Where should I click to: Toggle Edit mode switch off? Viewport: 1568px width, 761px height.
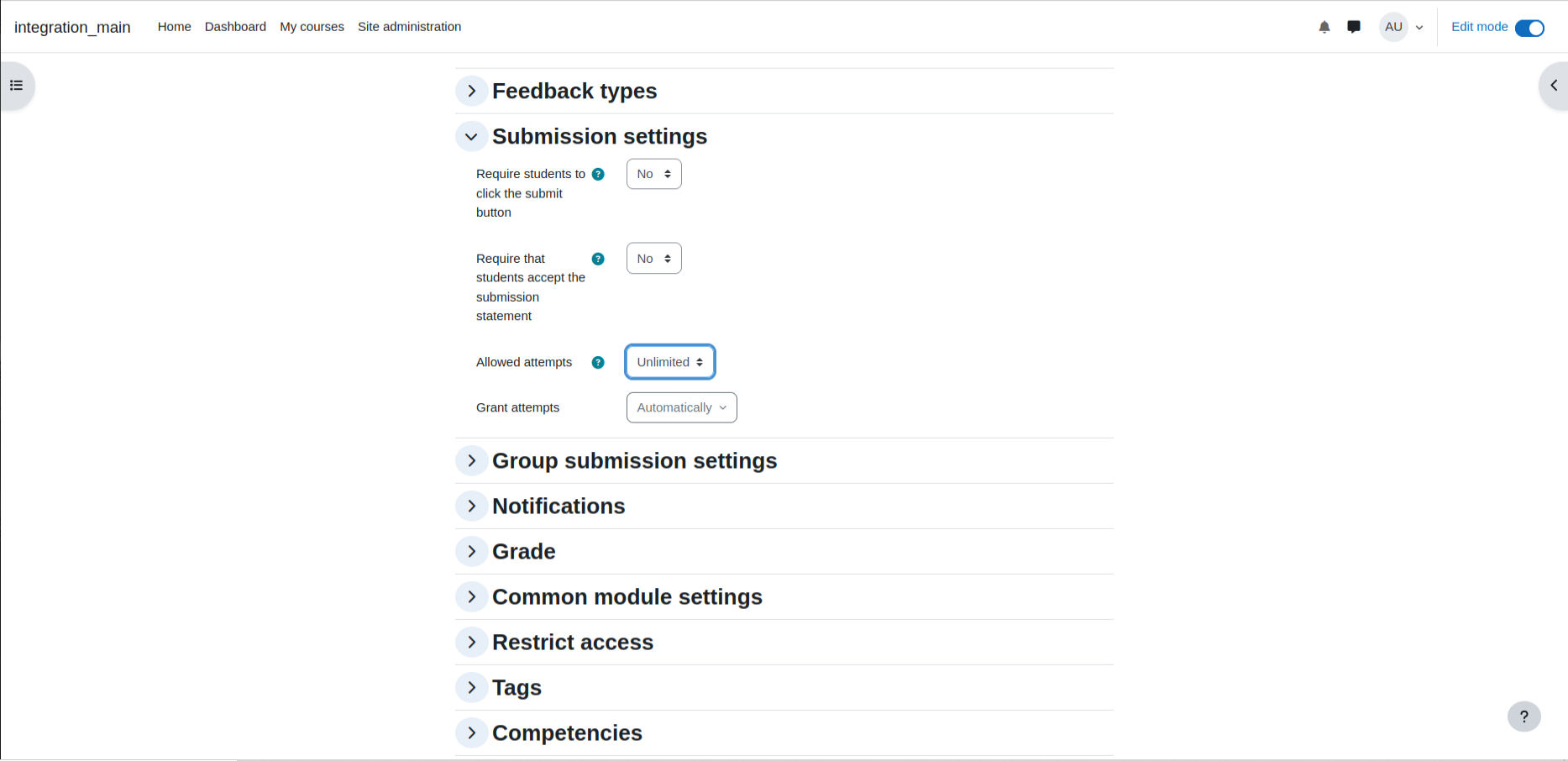click(x=1529, y=28)
